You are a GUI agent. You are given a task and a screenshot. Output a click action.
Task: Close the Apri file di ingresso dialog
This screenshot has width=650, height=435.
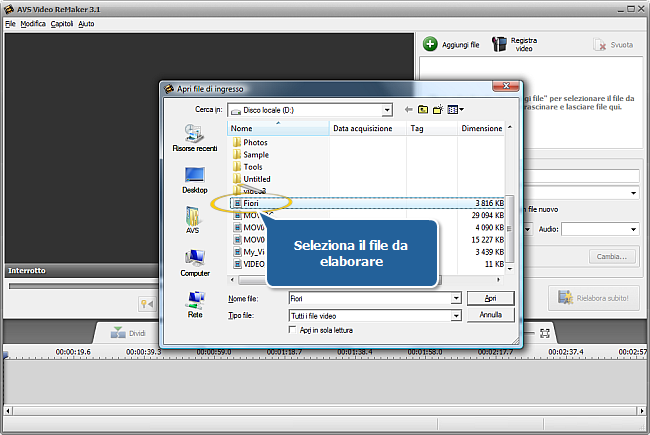click(506, 86)
